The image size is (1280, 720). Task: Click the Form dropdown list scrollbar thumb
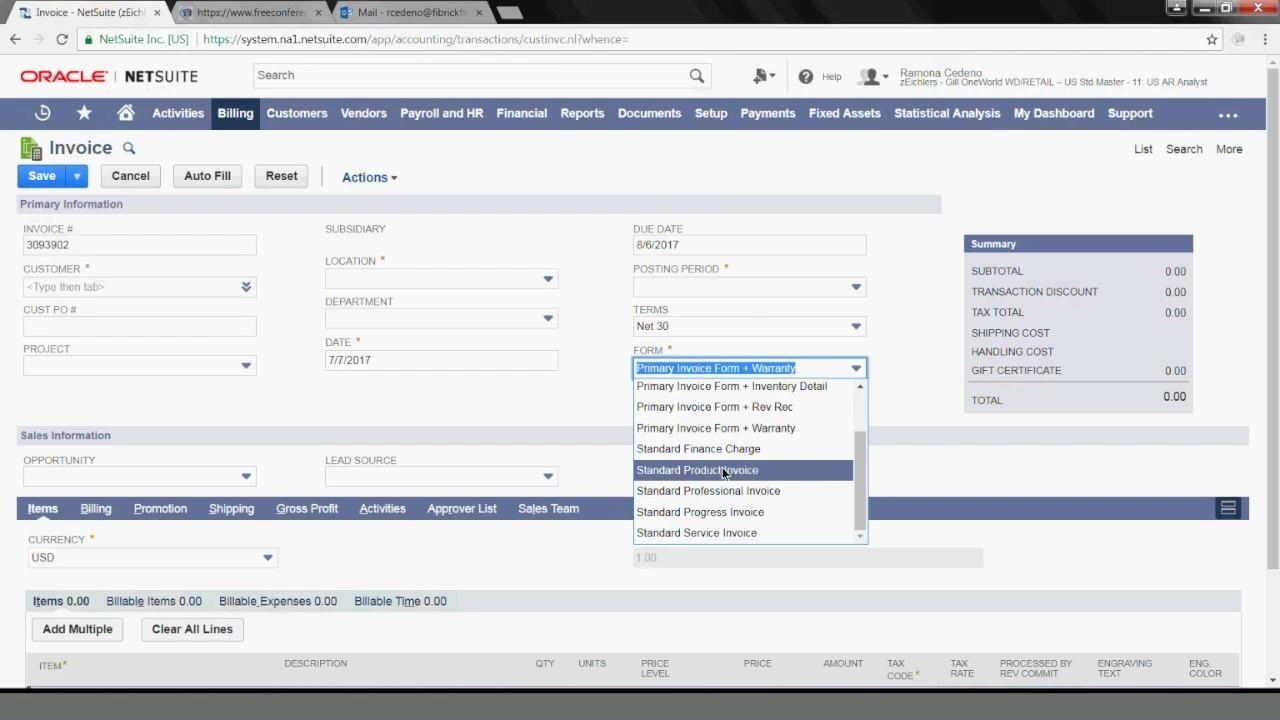[860, 481]
